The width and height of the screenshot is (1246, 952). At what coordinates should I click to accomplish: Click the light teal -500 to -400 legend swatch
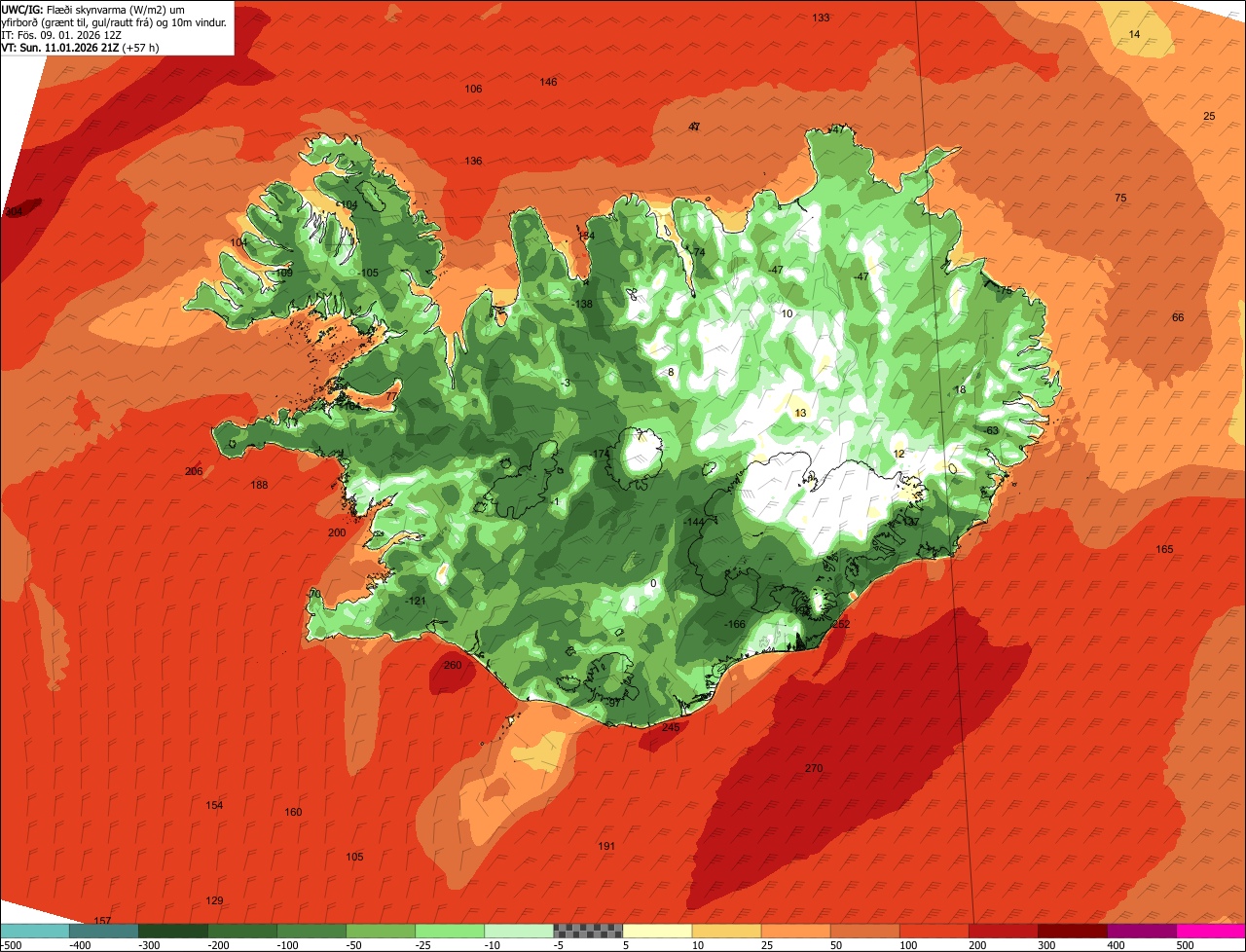34,931
